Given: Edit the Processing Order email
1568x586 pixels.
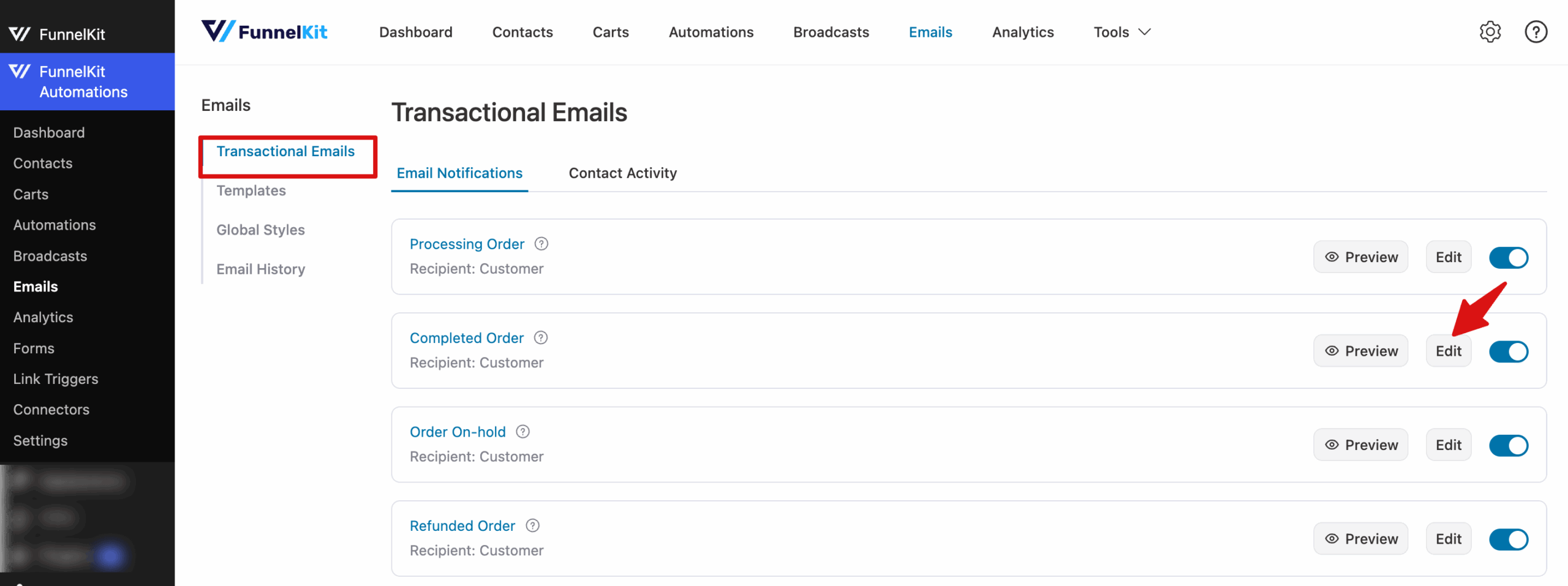Looking at the screenshot, I should point(1448,257).
